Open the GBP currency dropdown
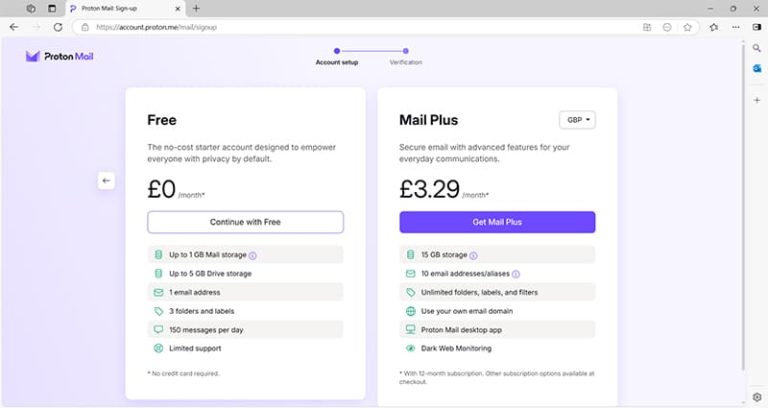 pos(578,120)
